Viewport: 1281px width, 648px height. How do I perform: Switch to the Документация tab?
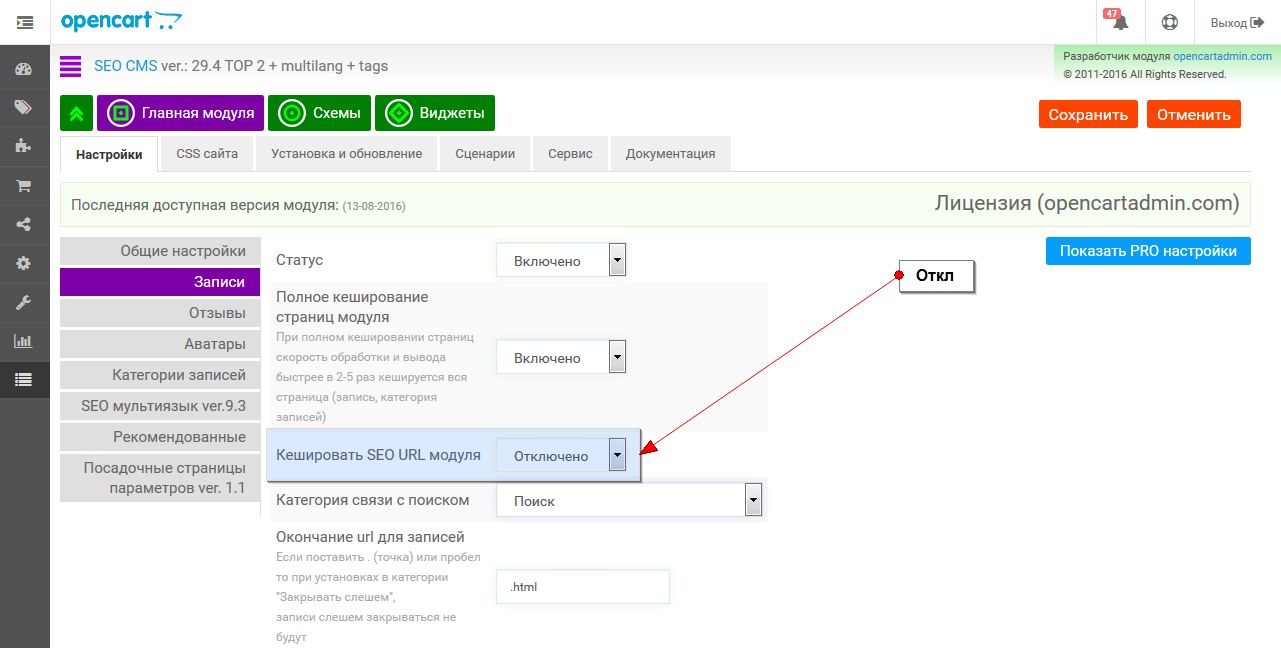(x=670, y=154)
